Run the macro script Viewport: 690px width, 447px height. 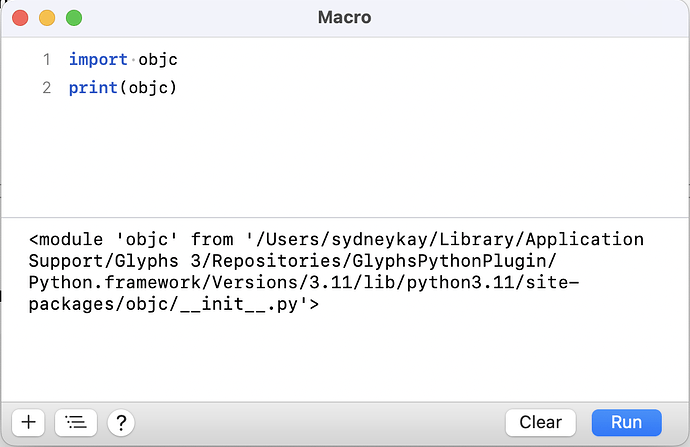(x=626, y=422)
